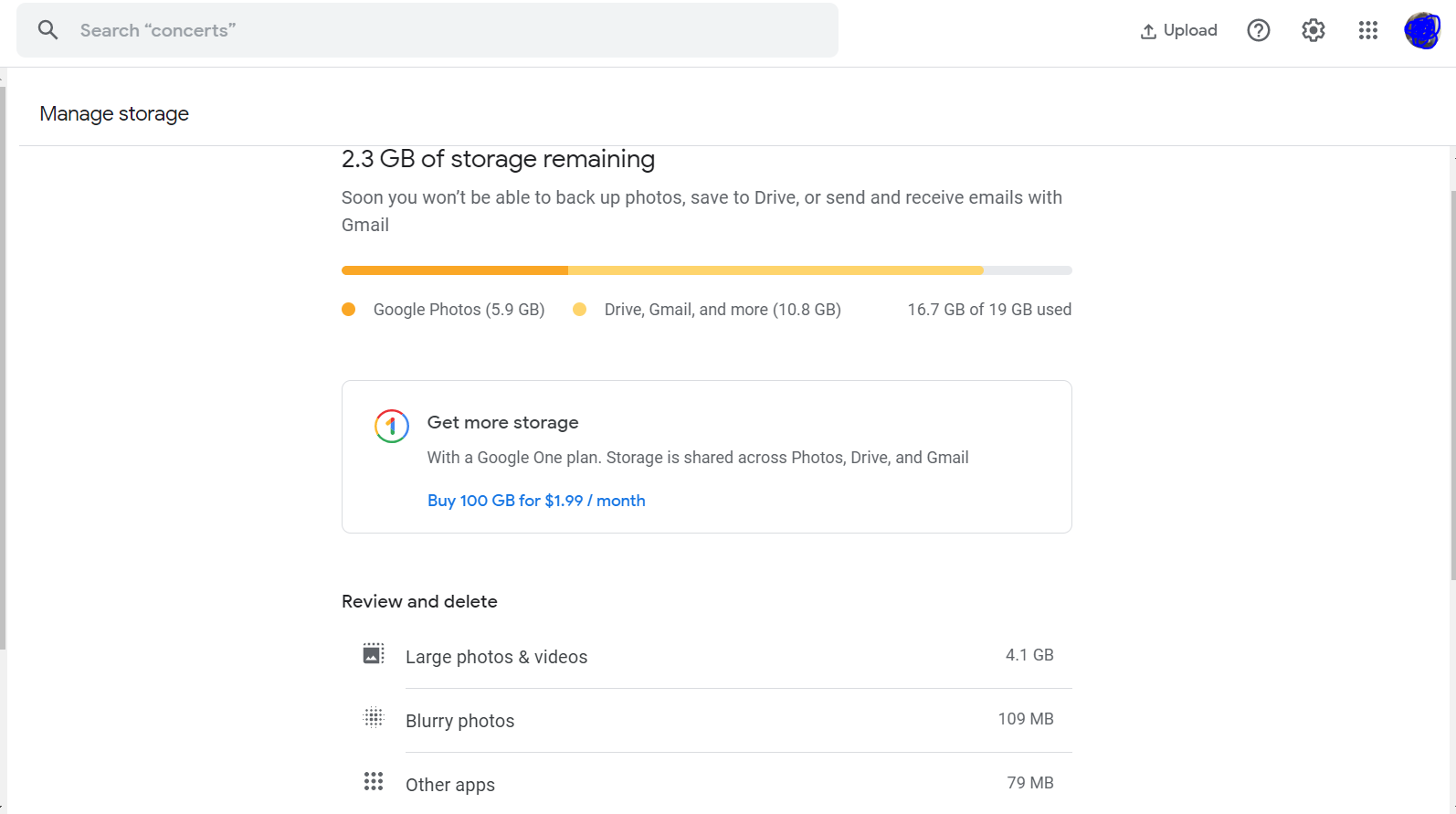Click Buy 100 GB for $1.99 link
Viewport: 1456px width, 814px height.
536,501
